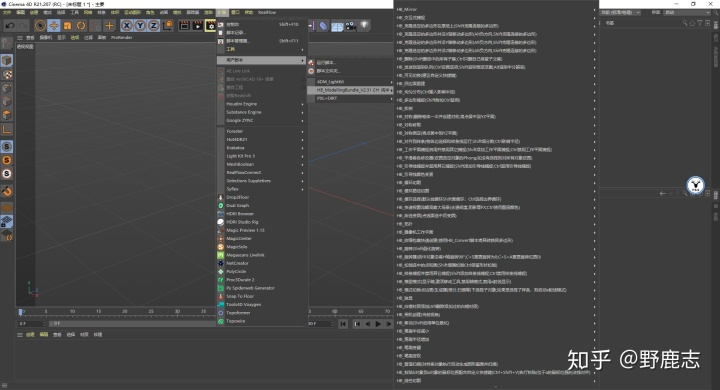
Task: Expand the Syflex submenu arrow
Action: tap(302, 189)
